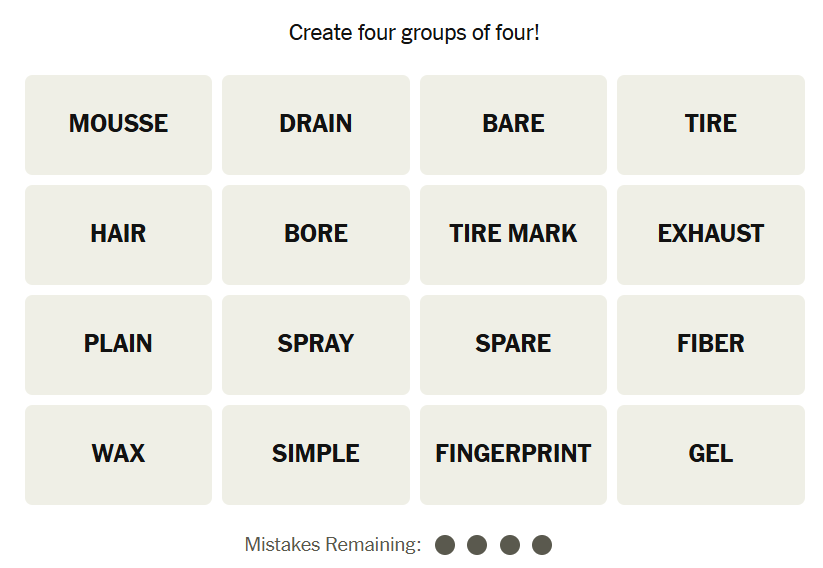
Task: Choose the FIBER word tile
Action: pos(711,344)
